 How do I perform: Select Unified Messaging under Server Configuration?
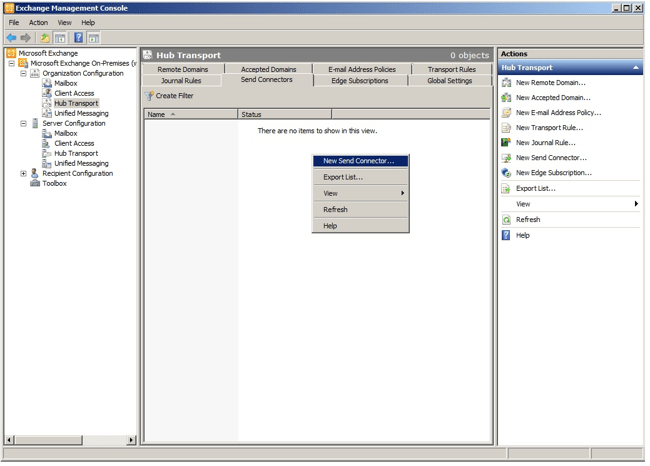pos(81,163)
